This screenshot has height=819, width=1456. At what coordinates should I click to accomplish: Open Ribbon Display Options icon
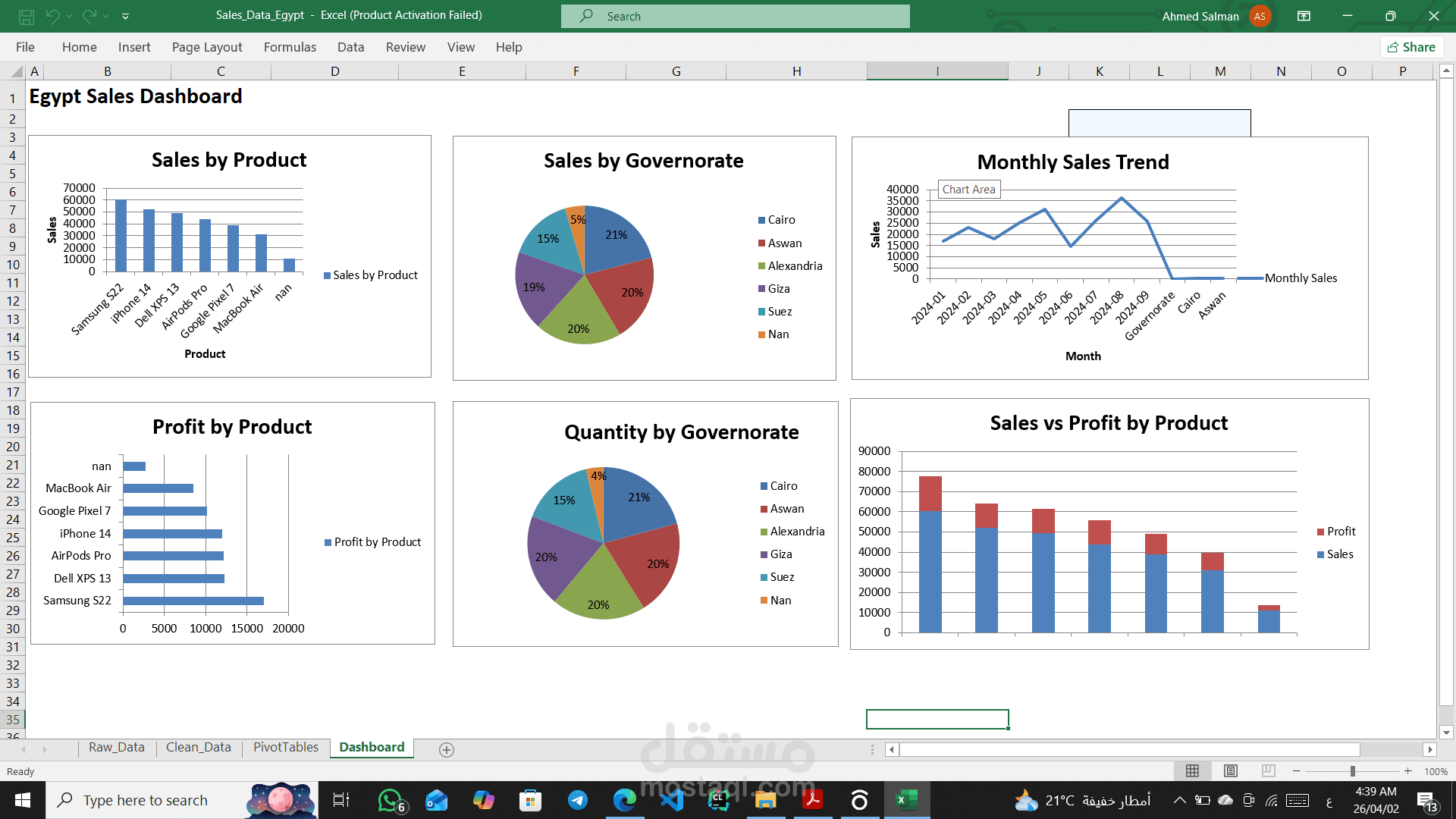[1304, 16]
